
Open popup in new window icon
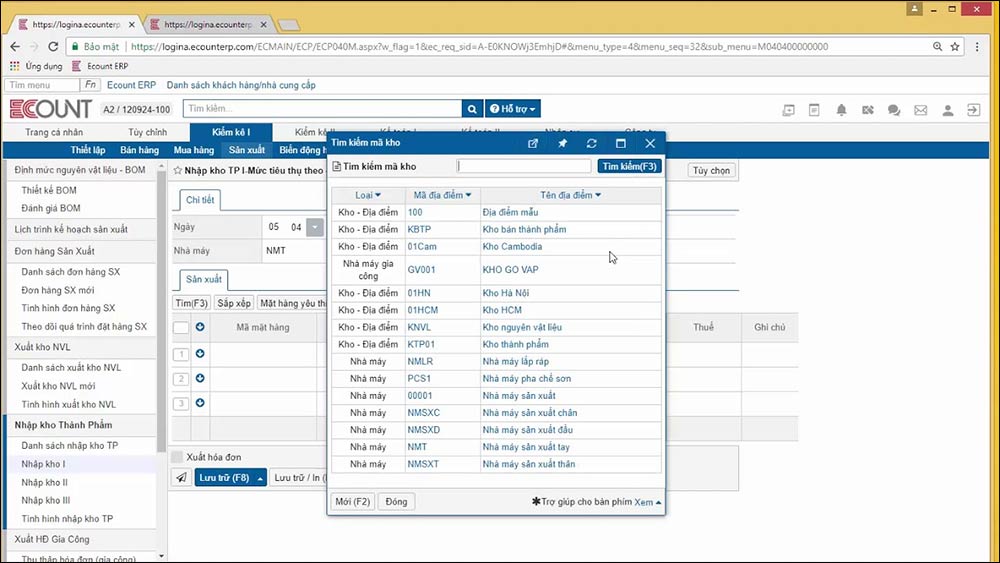tap(533, 143)
